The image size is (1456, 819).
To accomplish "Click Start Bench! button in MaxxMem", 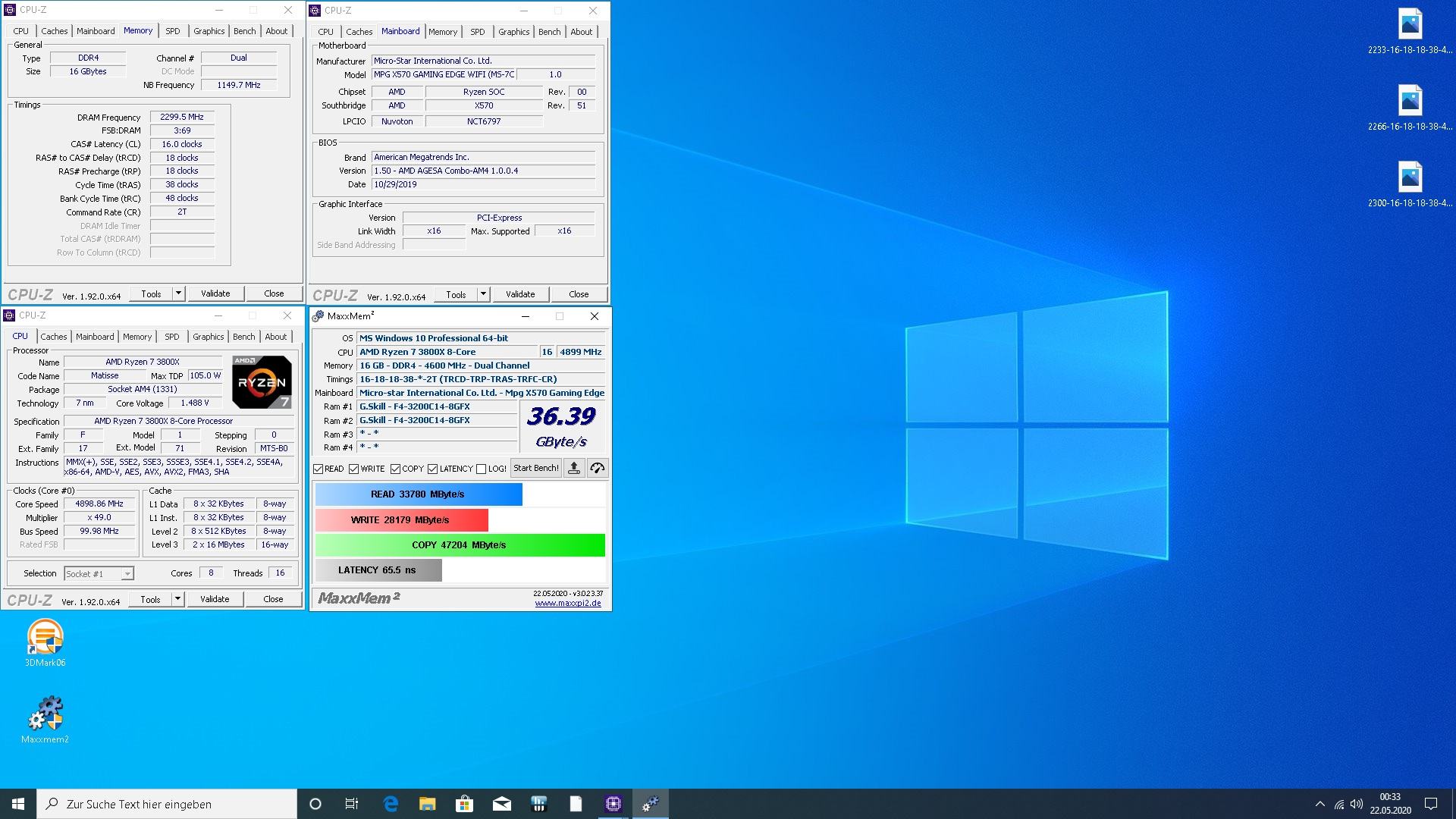I will 536,468.
